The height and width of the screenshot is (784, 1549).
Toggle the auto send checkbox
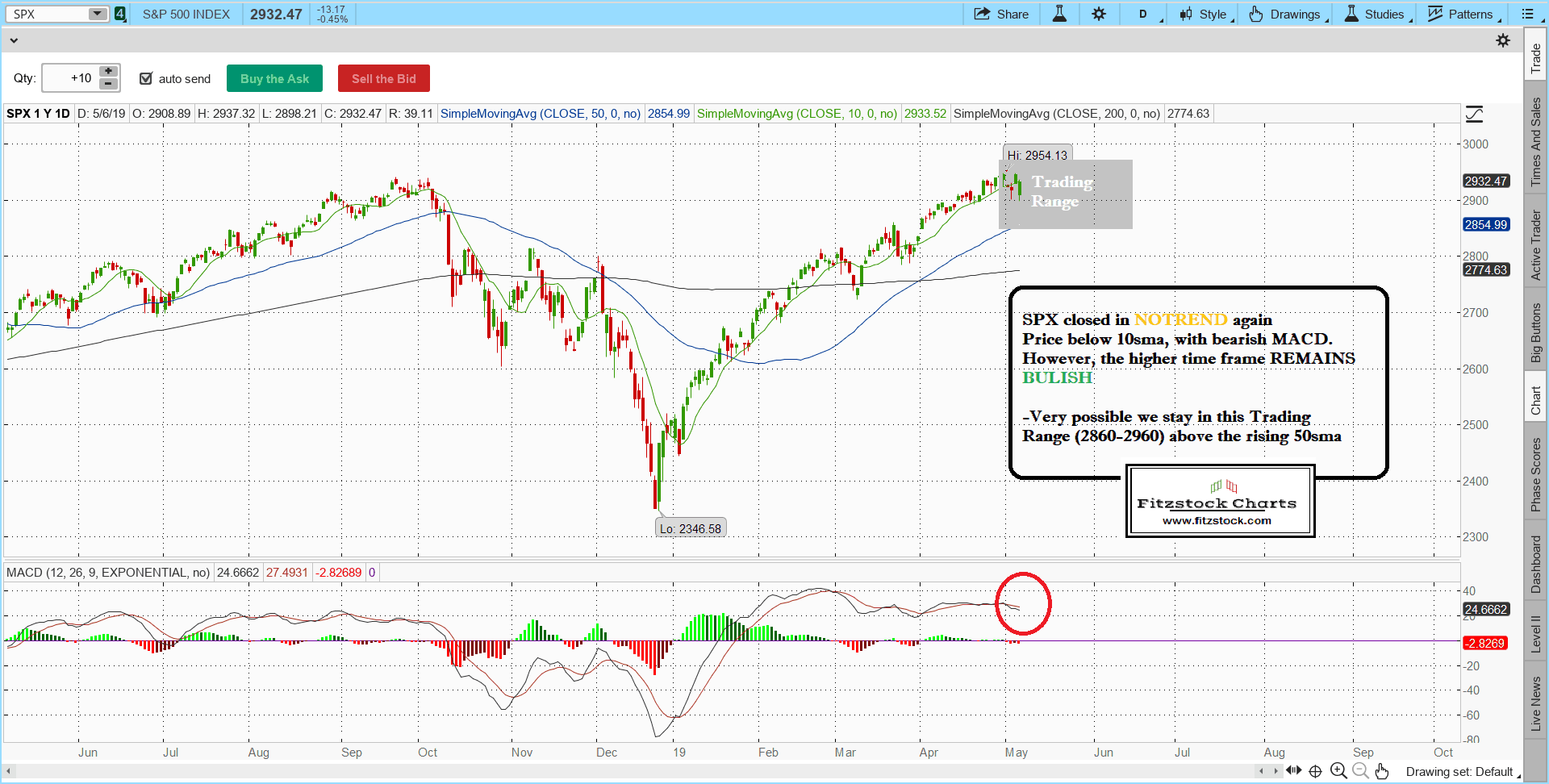point(146,78)
